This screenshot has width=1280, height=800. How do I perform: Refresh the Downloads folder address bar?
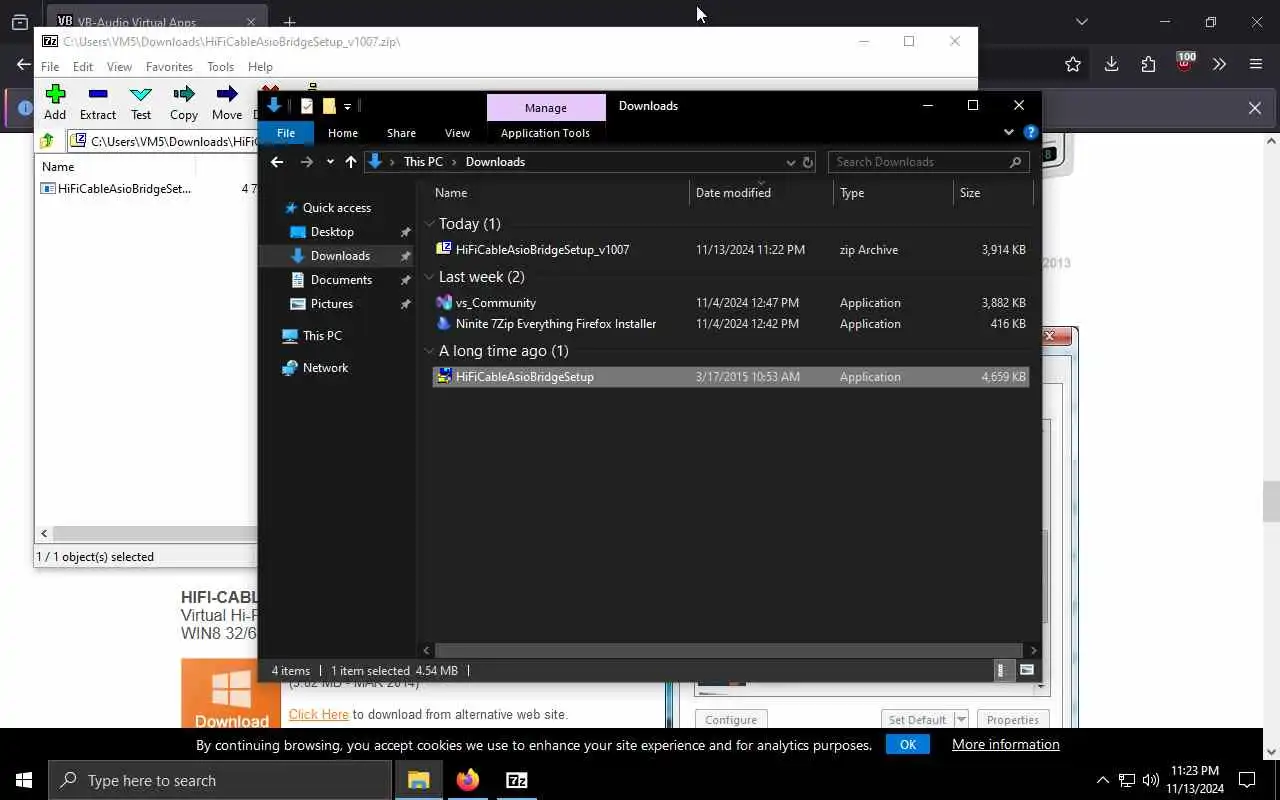pos(808,162)
